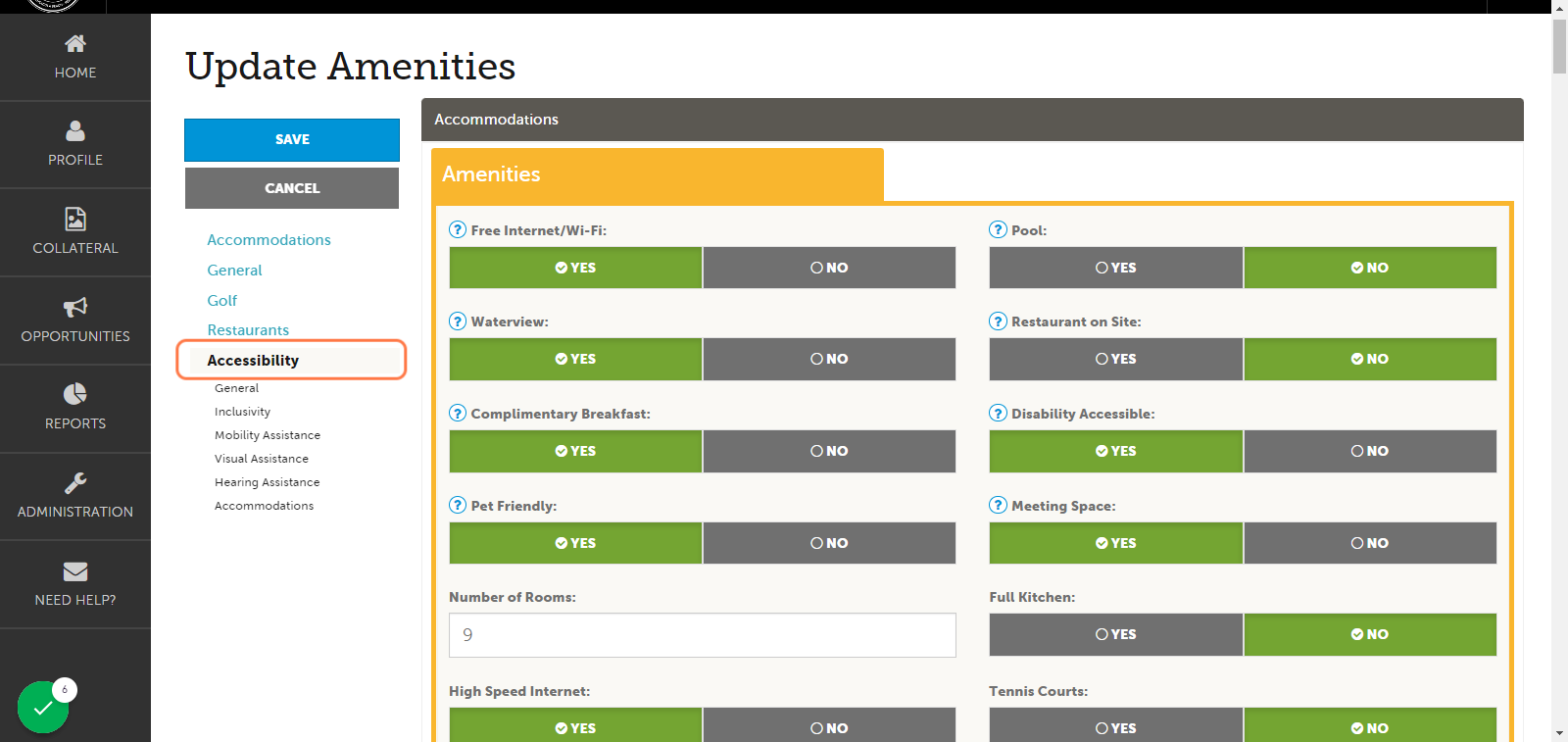The image size is (1568, 742).
Task: Select NO for Full Kitchen
Action: [1370, 634]
